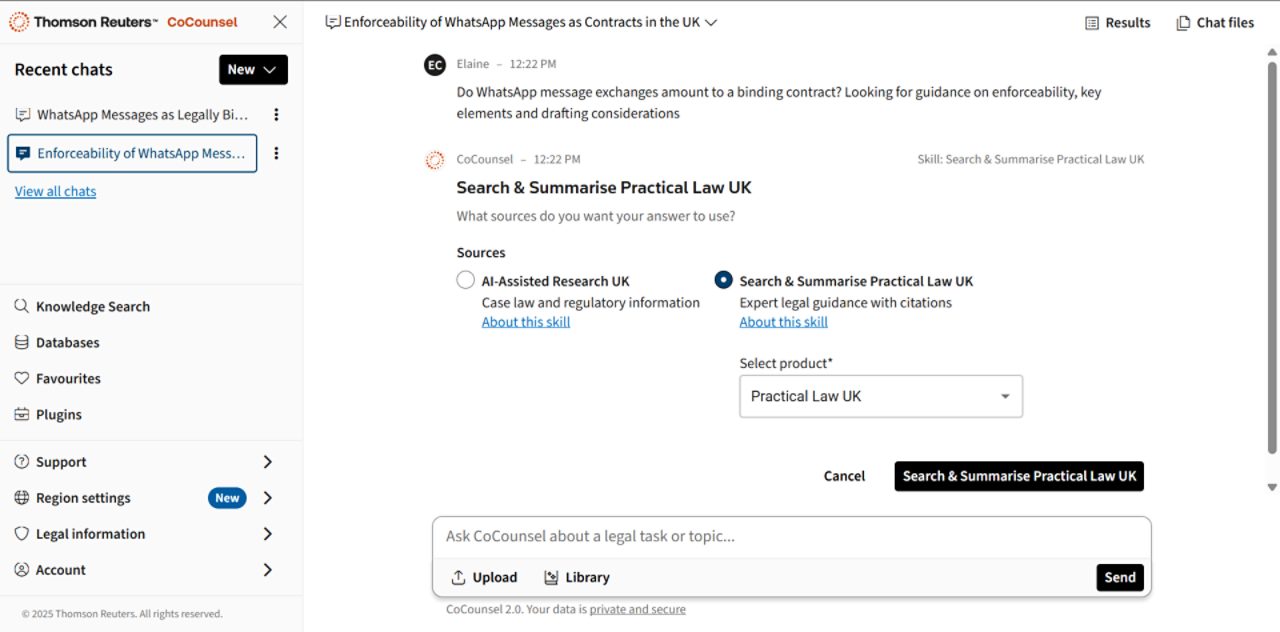Open the Results panel
Screen dimensions: 1280x632
[1117, 22]
